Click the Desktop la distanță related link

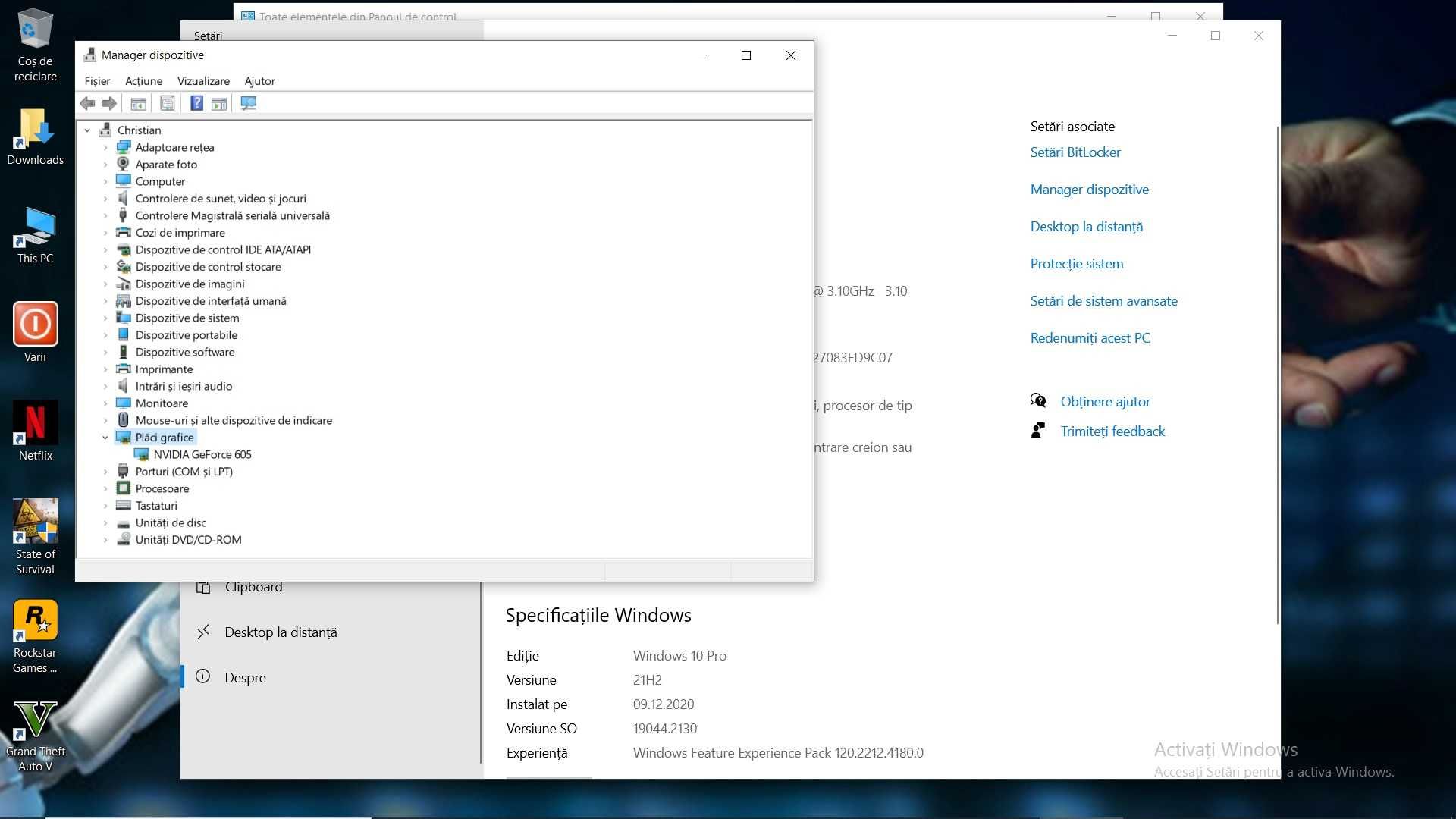click(x=1086, y=227)
